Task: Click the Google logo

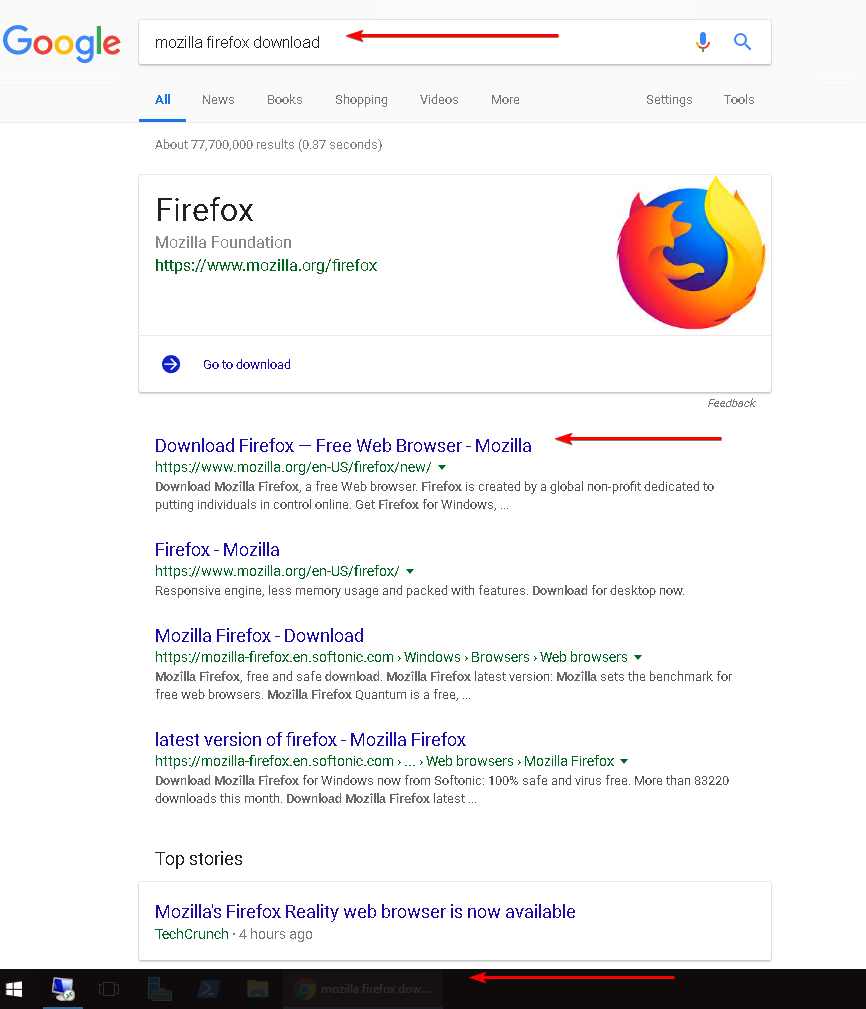Action: point(62,42)
